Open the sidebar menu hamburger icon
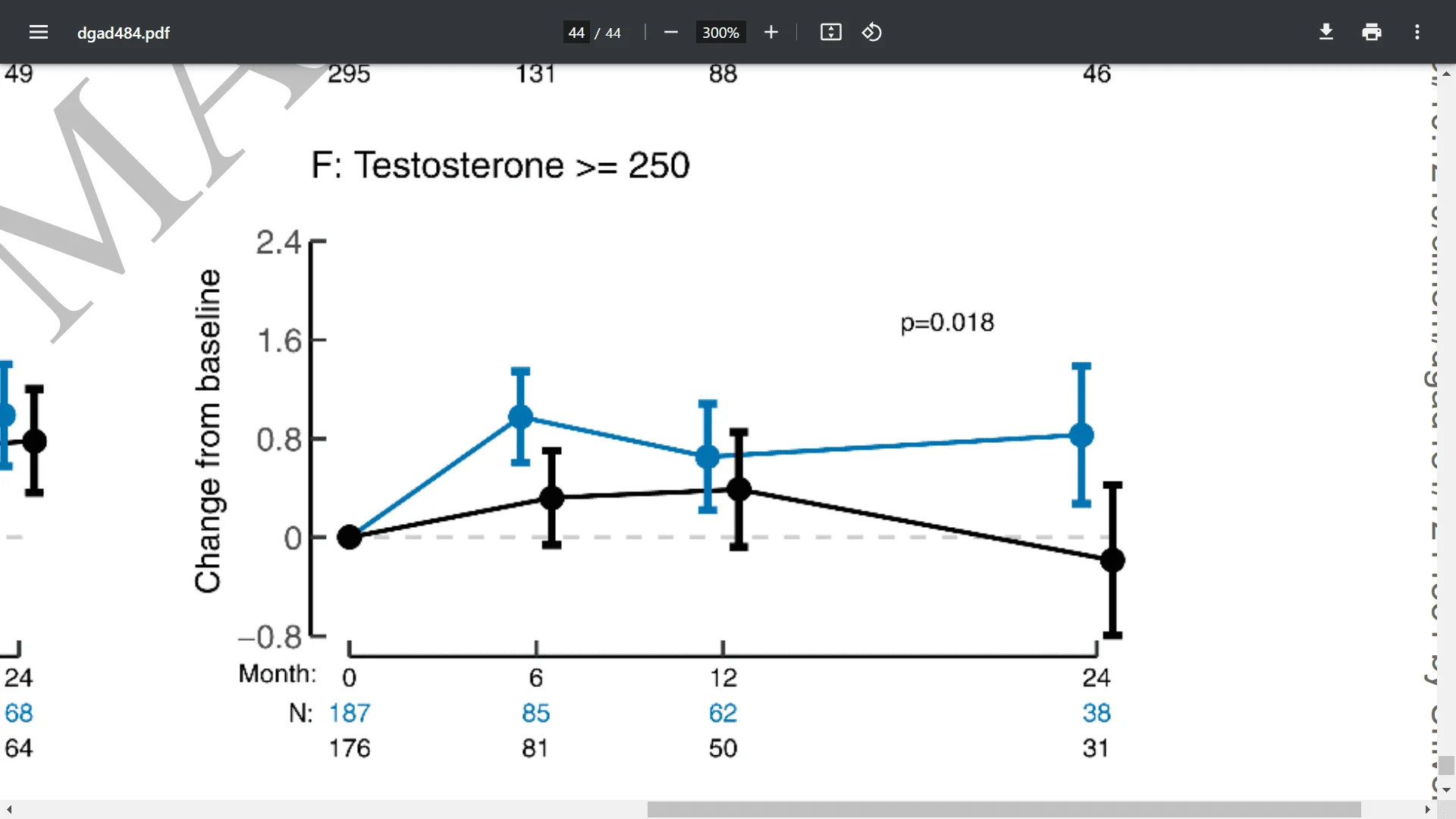Viewport: 1456px width, 819px height. click(x=39, y=32)
